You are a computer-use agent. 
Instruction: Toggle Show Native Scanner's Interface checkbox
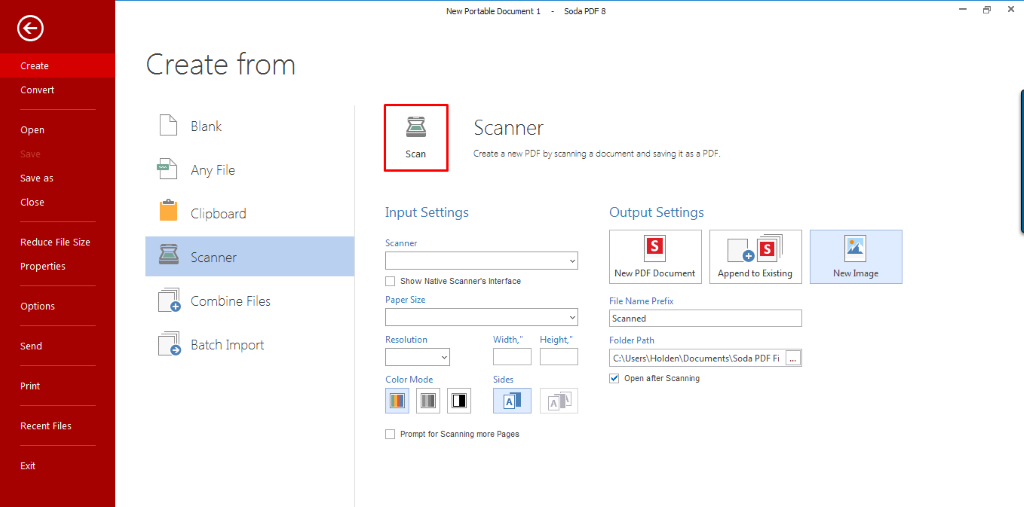[x=390, y=281]
